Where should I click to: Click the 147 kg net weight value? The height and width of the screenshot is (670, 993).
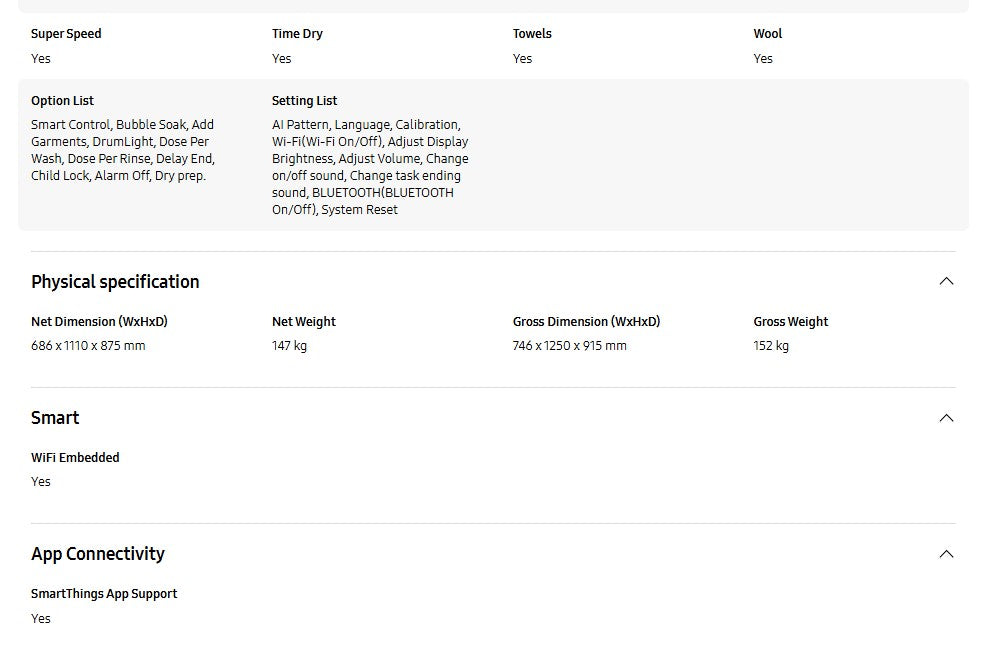pos(289,346)
